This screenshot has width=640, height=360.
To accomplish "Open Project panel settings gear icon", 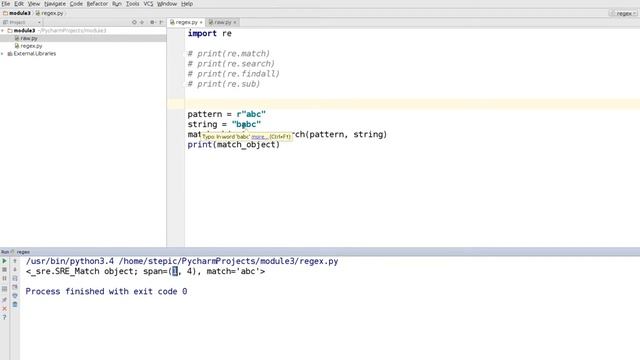I will pos(152,22).
